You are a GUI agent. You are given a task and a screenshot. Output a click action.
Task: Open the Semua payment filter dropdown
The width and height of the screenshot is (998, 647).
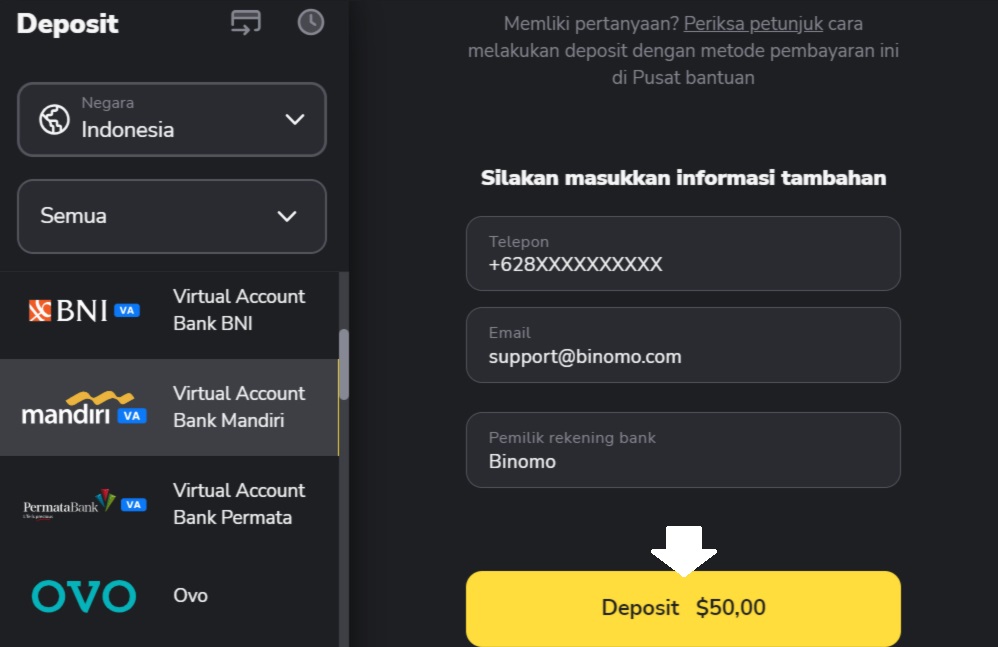[172, 216]
